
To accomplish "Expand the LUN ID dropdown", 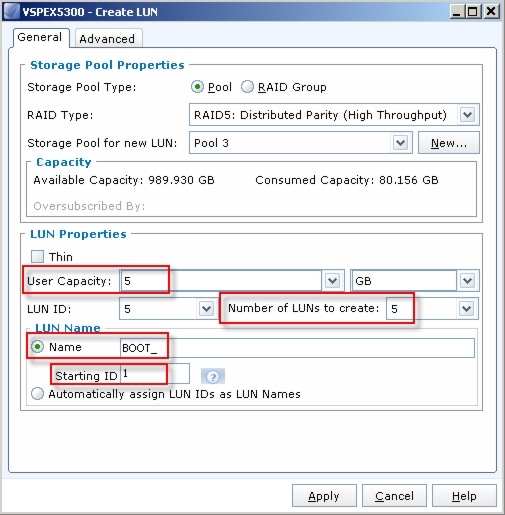I will [206, 309].
